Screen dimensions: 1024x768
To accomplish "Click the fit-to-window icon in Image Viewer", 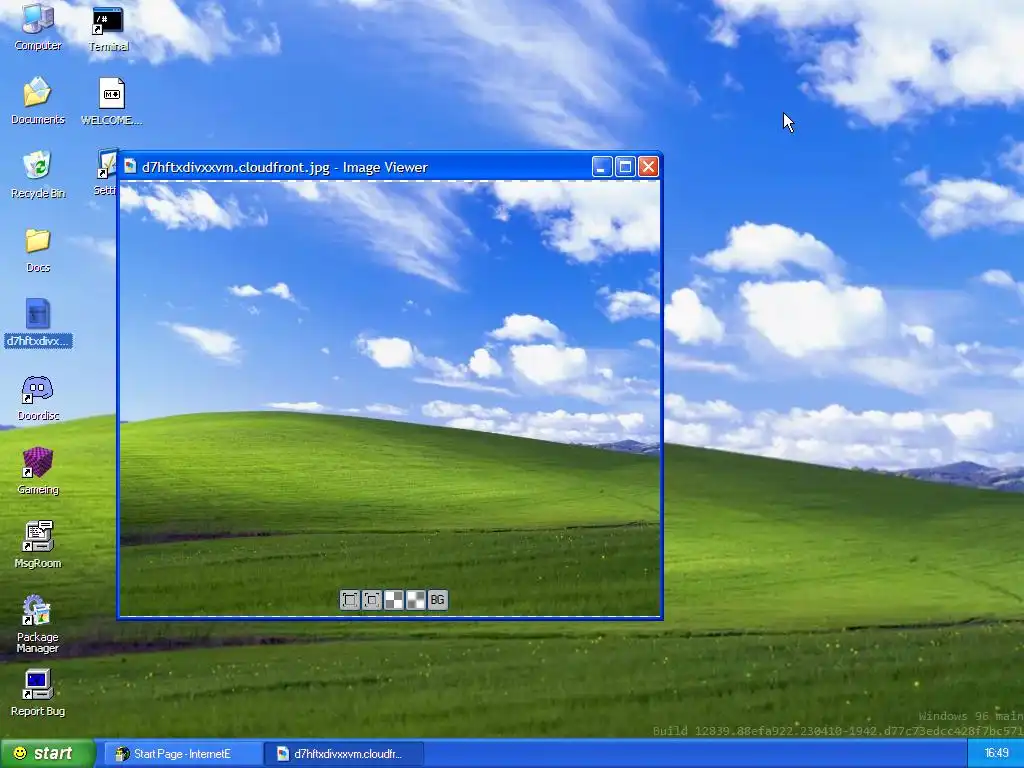I will [350, 600].
